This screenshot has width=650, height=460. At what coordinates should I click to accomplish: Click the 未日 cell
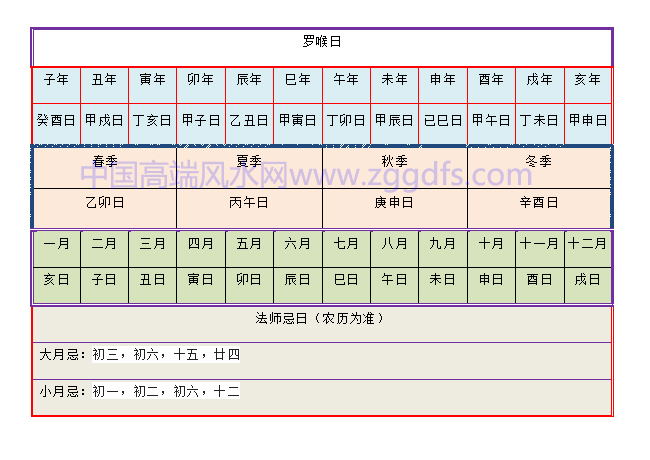(x=443, y=285)
